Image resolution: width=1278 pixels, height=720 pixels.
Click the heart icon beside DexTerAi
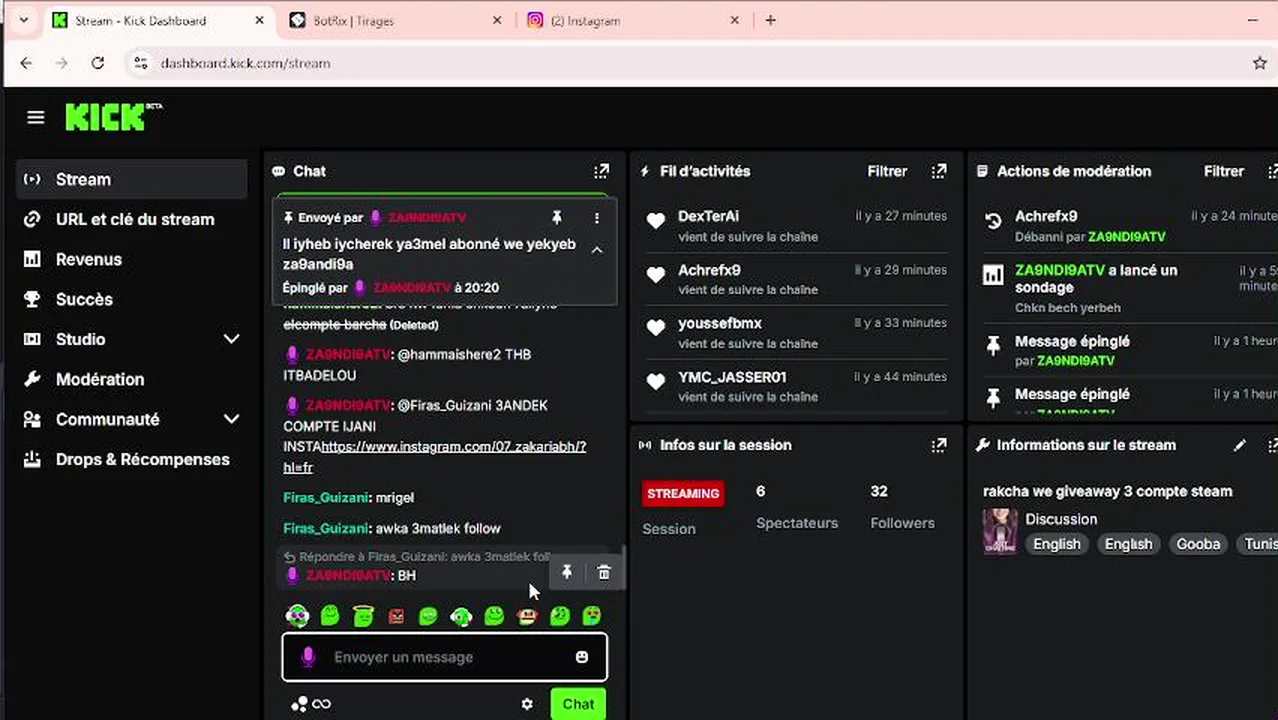pos(656,221)
